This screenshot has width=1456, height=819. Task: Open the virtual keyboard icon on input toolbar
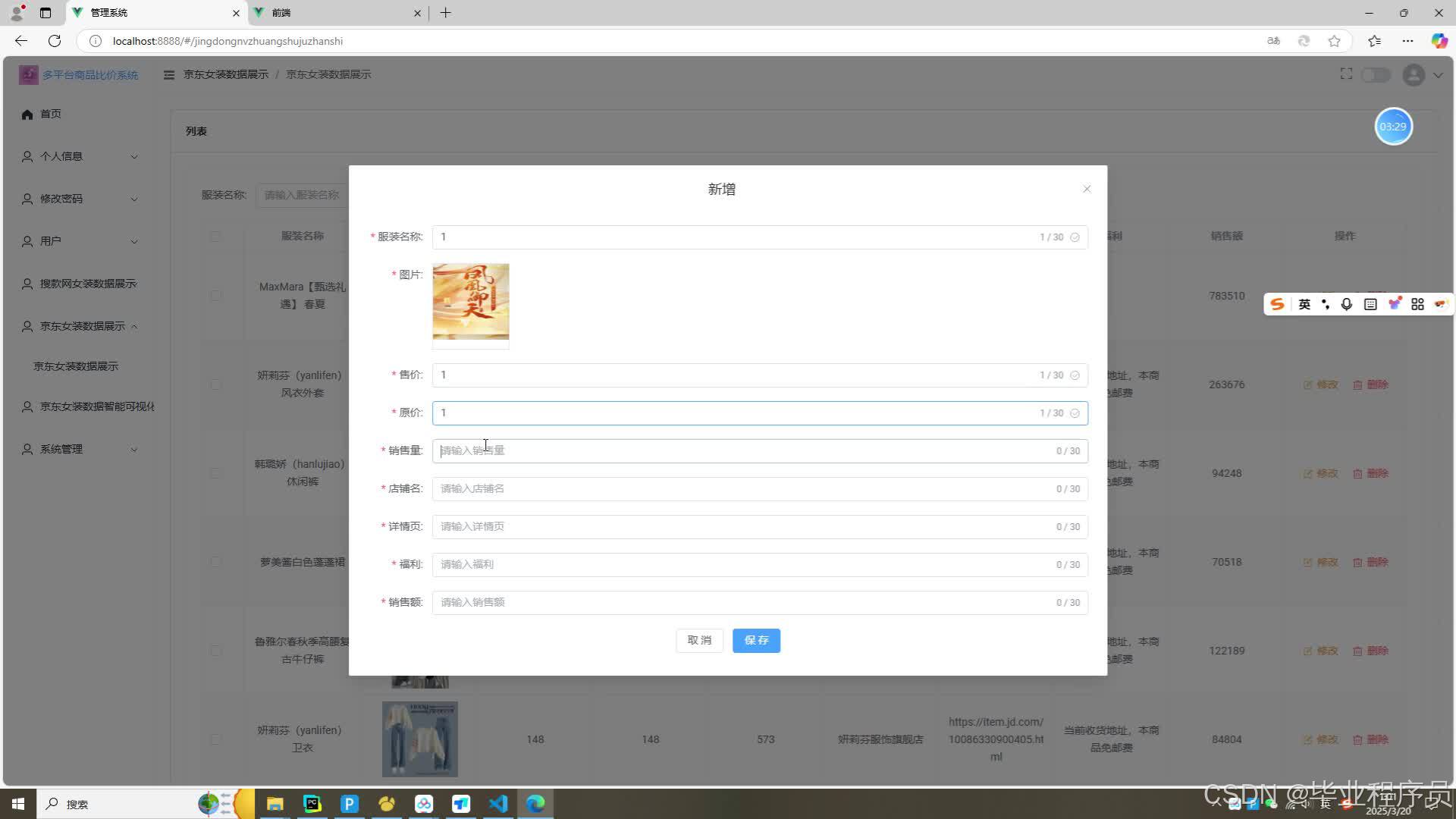1370,303
